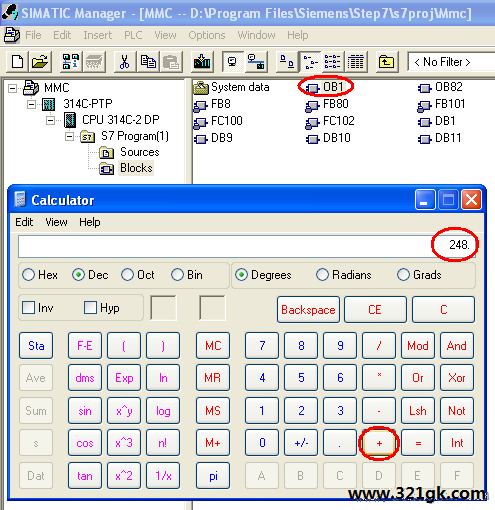Click the Cut scissors icon
This screenshot has height=510, width=495.
(124, 62)
